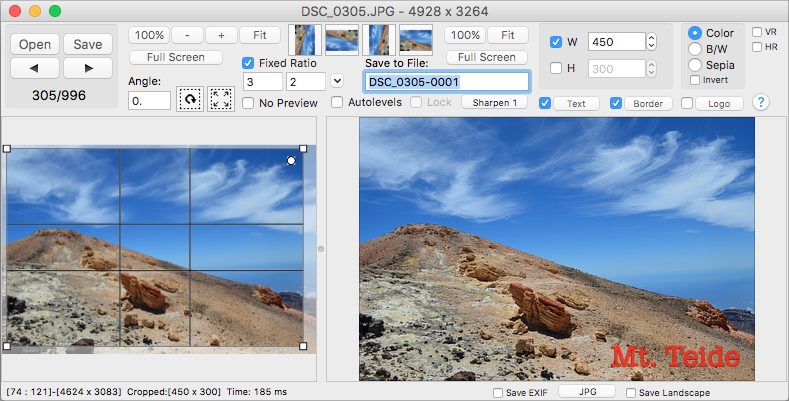The width and height of the screenshot is (789, 401).
Task: Click the left pane Full Screen button
Action: [x=176, y=57]
